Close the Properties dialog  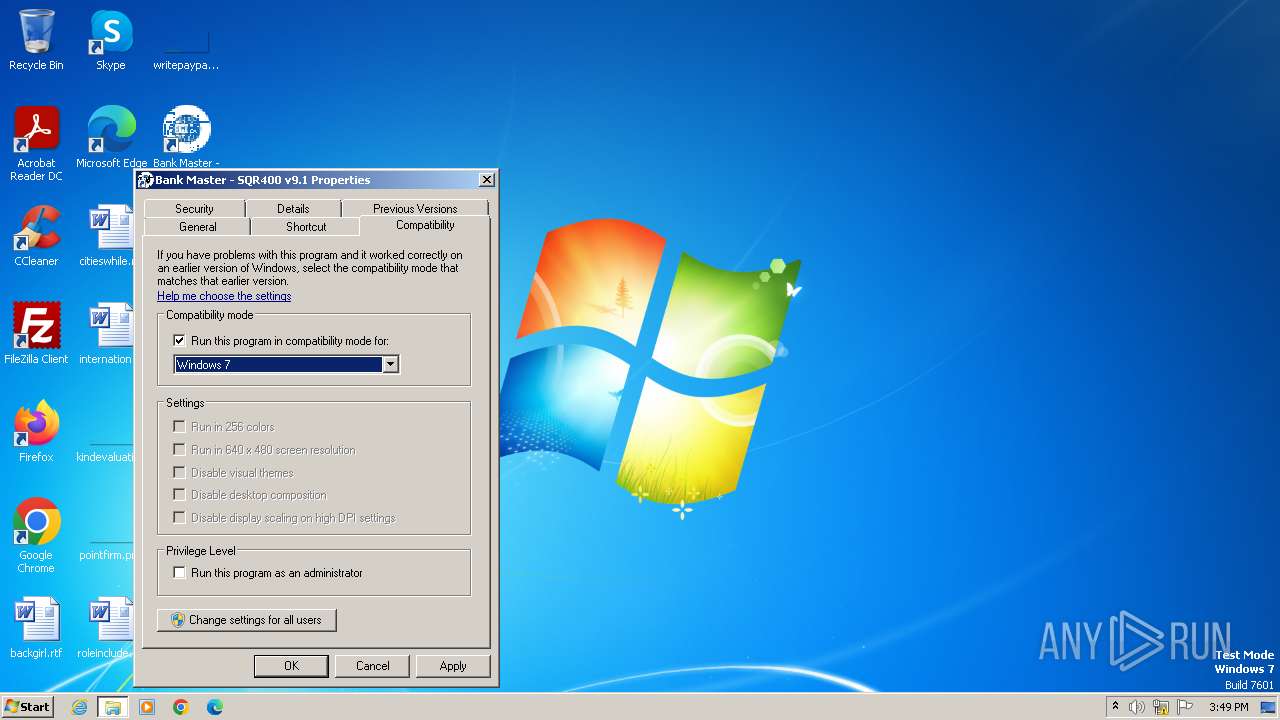coord(486,180)
